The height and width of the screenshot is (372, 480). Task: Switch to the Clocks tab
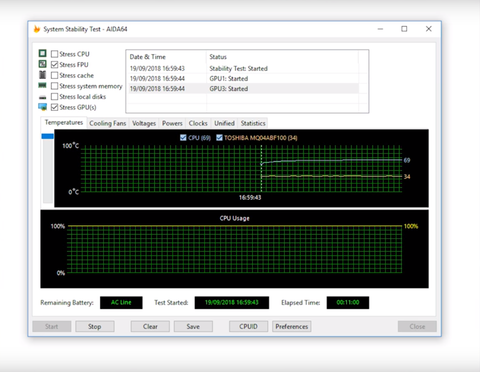point(198,123)
